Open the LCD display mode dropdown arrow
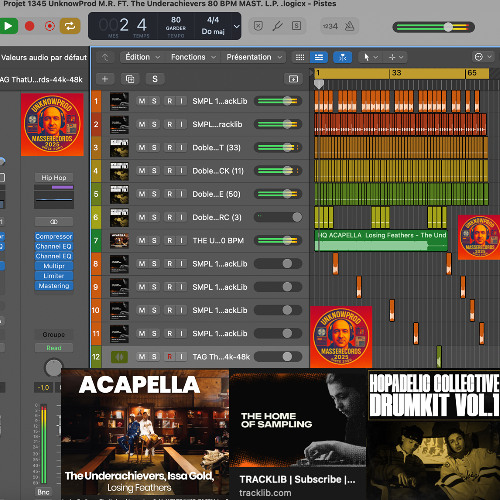Screen dimensions: 500x500 pyautogui.click(x=237, y=26)
